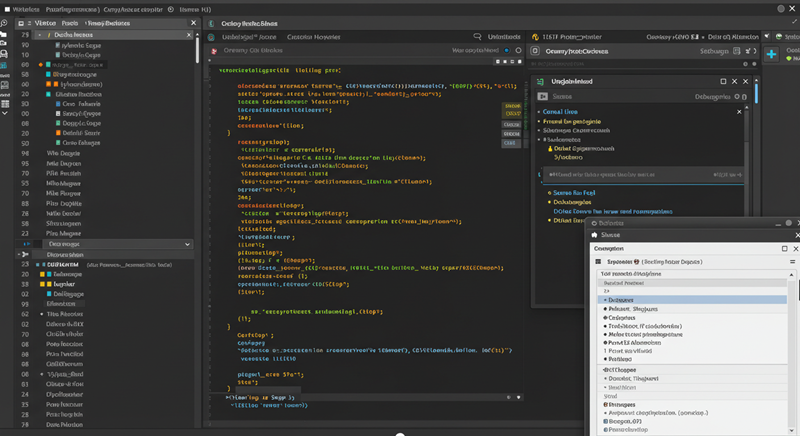This screenshot has height=436, width=800.
Task: Click the speech bubble icon in the editor toolbar
Action: pyautogui.click(x=477, y=37)
